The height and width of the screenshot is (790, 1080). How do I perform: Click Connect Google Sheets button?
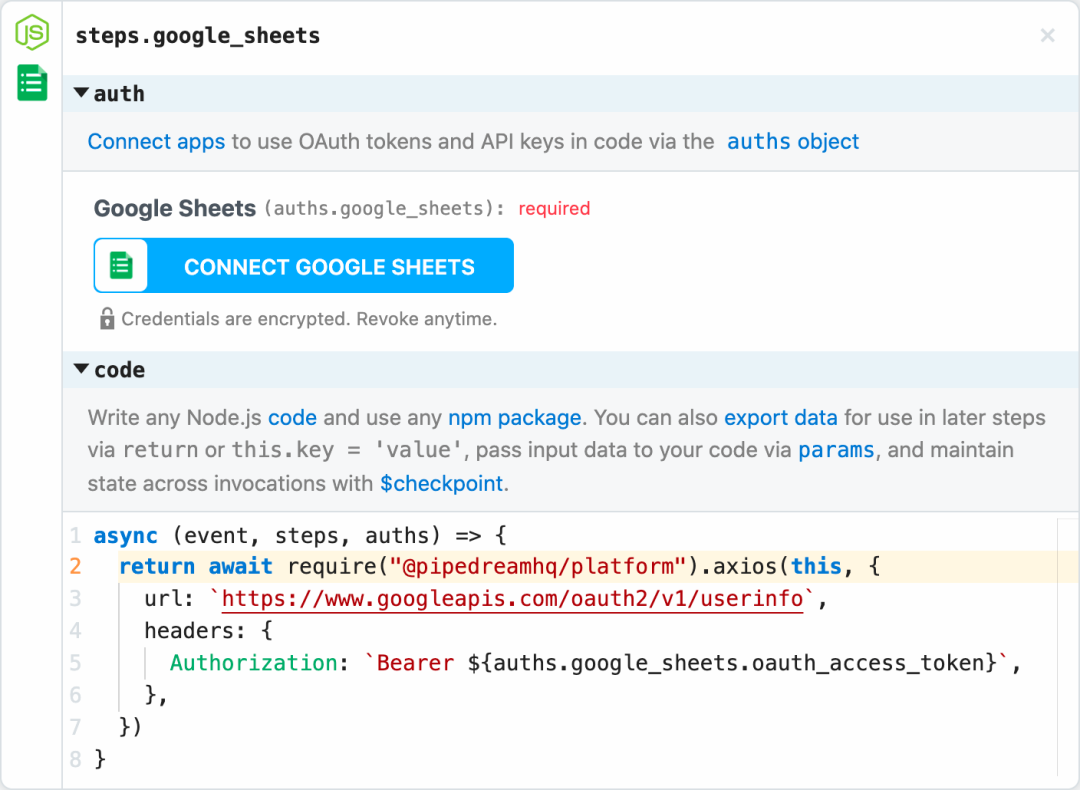[304, 266]
